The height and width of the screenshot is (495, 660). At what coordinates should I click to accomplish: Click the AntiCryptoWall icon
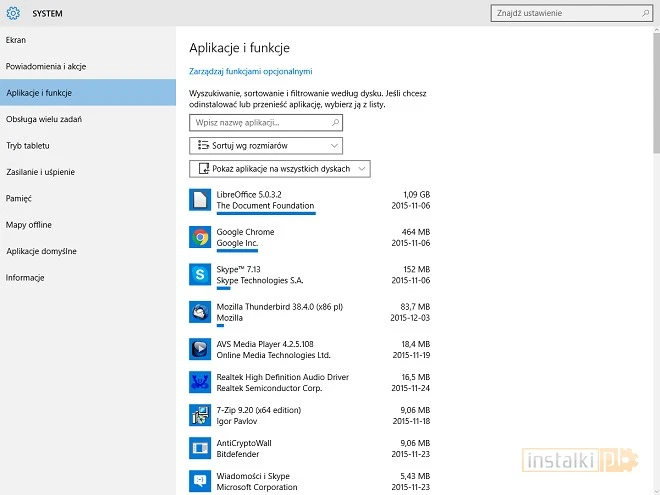coord(200,448)
